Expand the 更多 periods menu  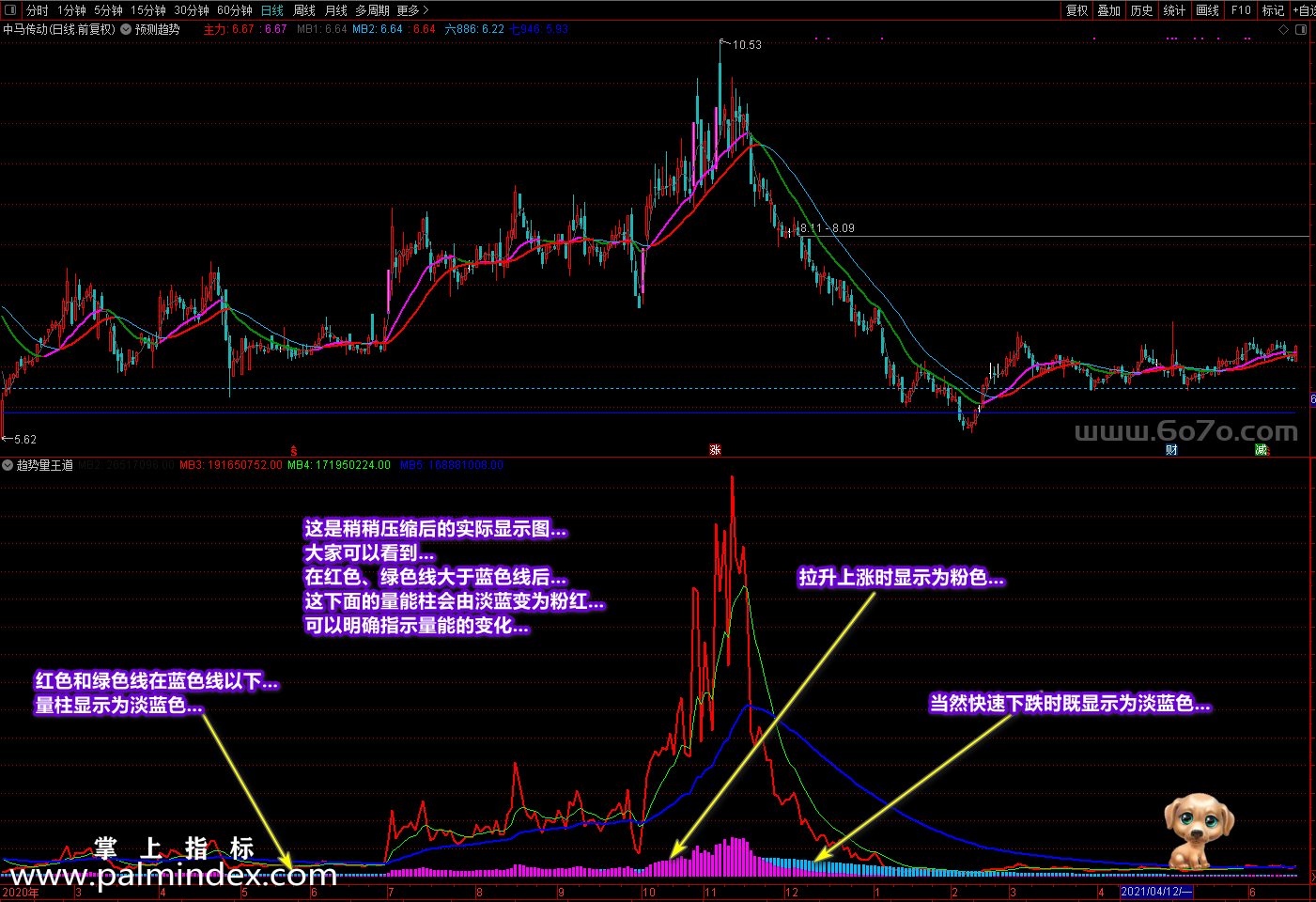[x=412, y=10]
